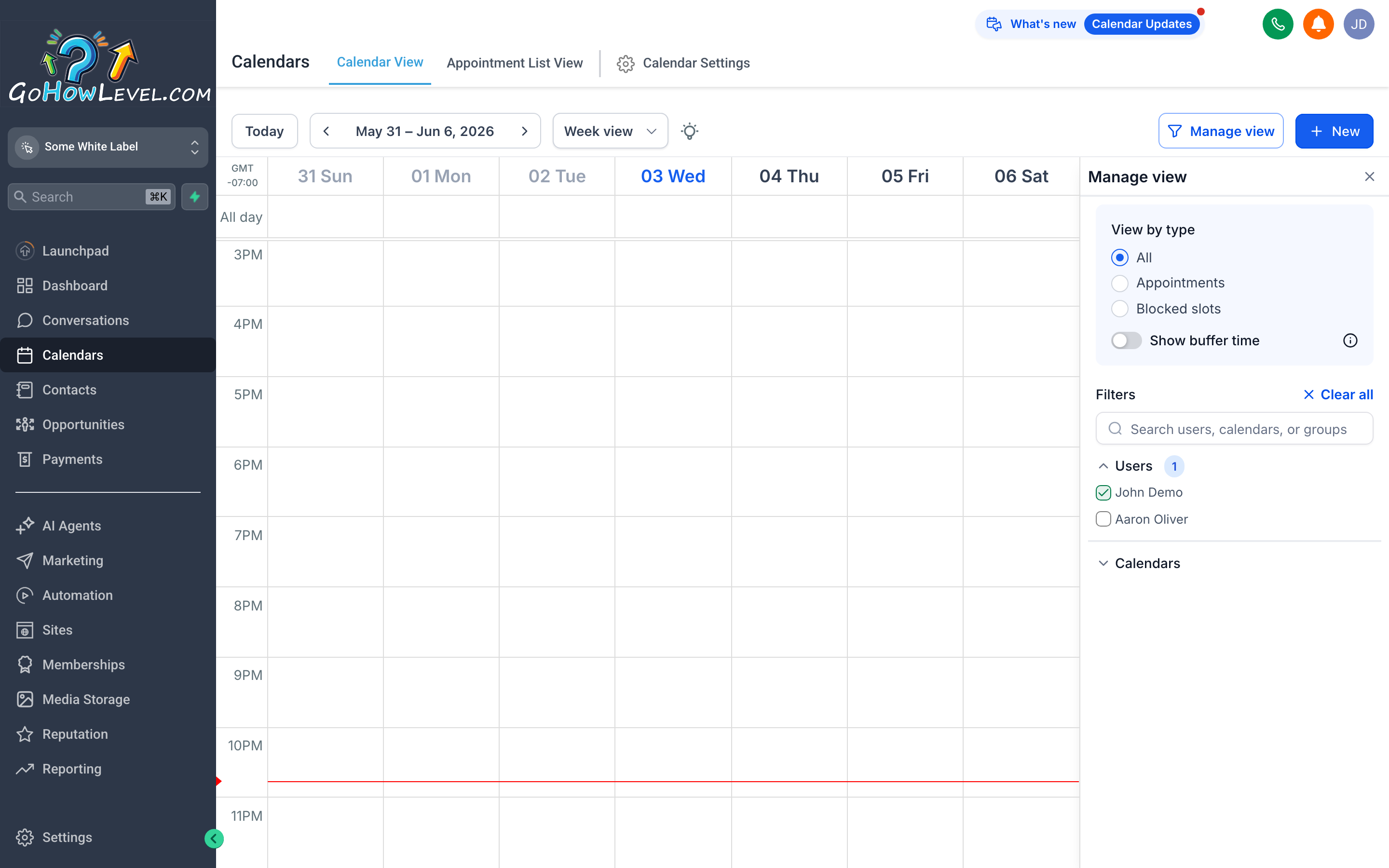The width and height of the screenshot is (1389, 868).
Task: Close the Manage view panel
Action: tap(1370, 176)
